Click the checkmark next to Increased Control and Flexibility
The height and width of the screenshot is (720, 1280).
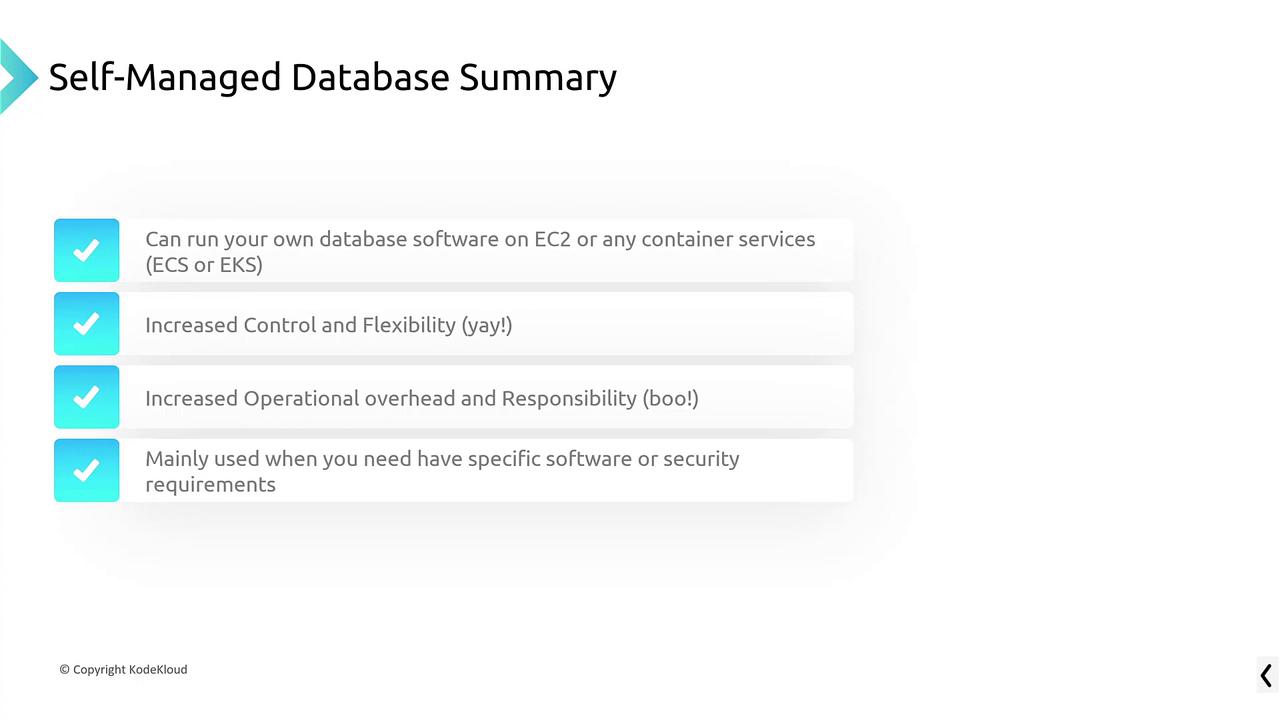(87, 324)
